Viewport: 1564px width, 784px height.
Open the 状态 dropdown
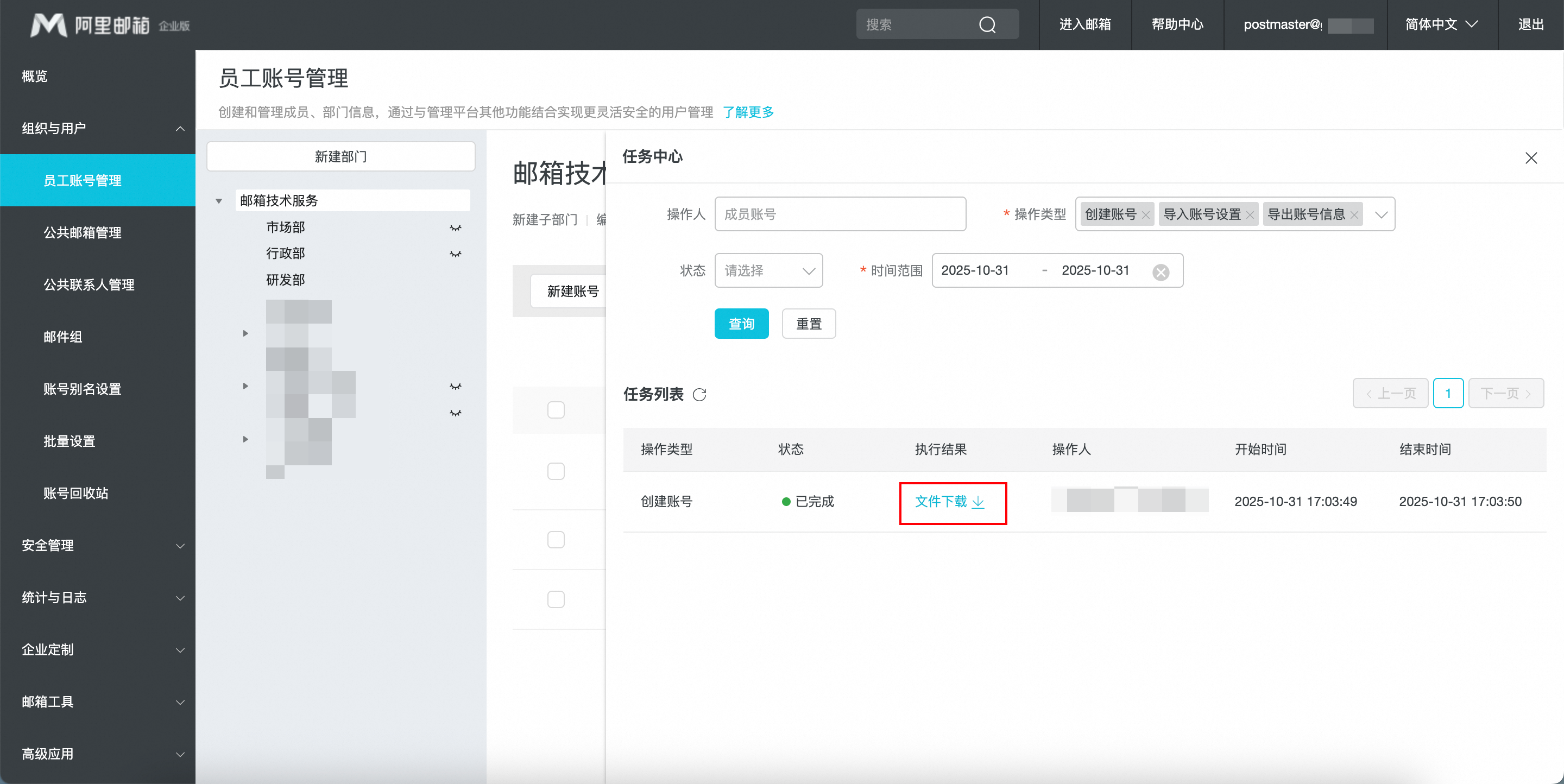(768, 270)
